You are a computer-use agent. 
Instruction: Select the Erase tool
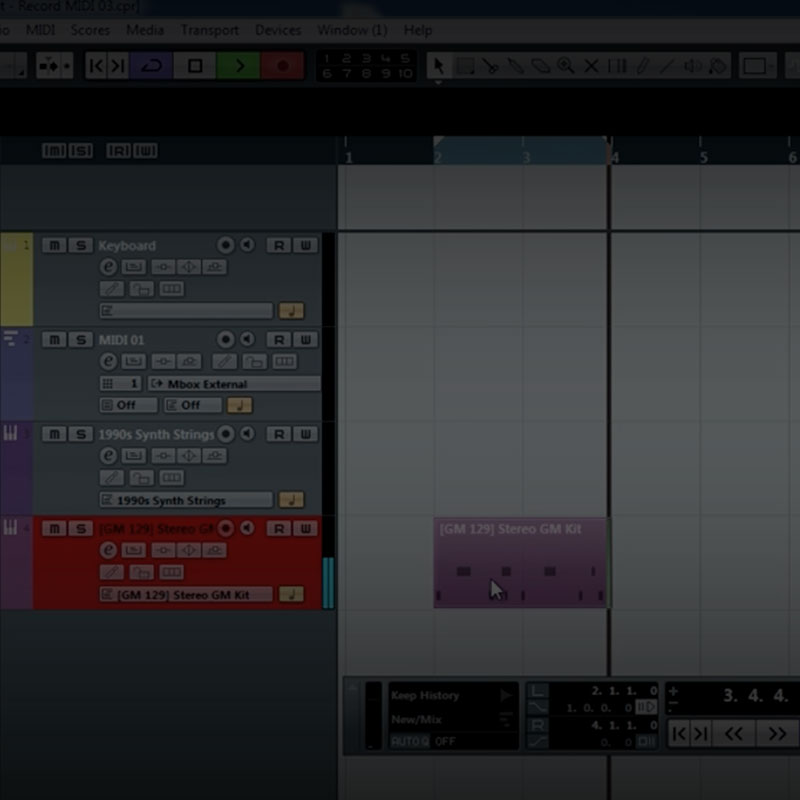tap(540, 65)
